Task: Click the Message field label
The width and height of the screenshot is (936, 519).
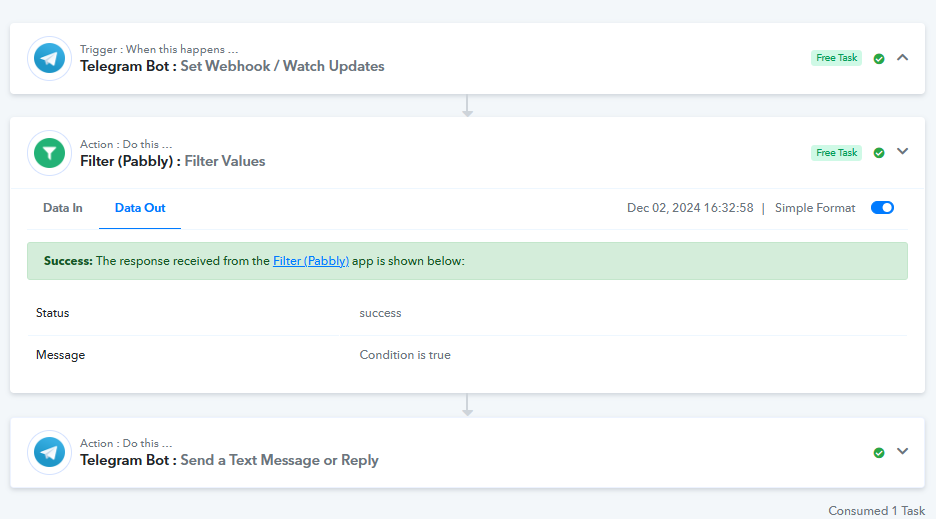Action: (60, 355)
